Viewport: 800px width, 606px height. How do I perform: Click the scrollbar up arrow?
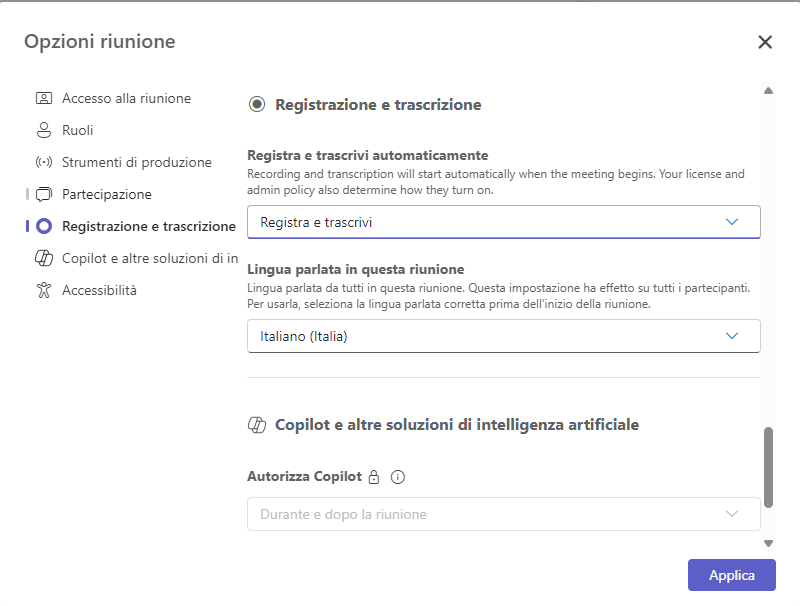[x=768, y=91]
